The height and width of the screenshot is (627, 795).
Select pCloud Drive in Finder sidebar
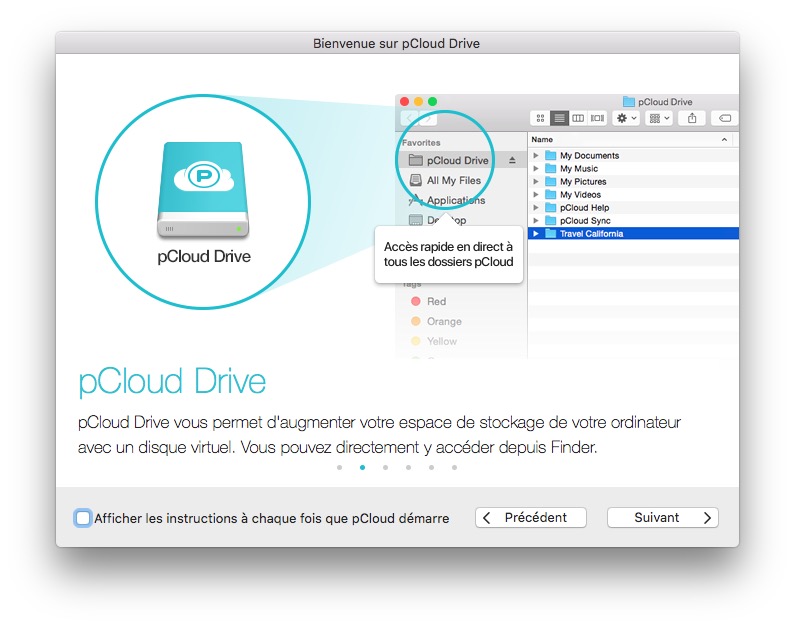460,160
